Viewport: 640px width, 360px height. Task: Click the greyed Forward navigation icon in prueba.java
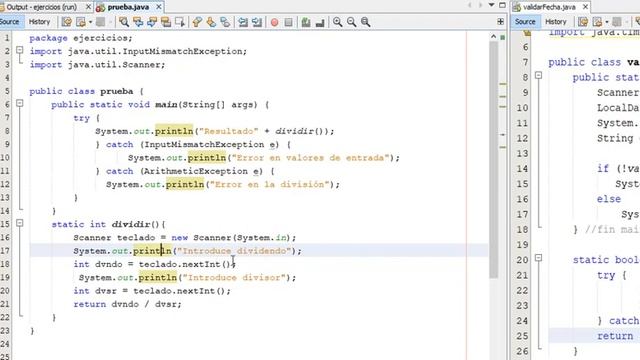100,22
